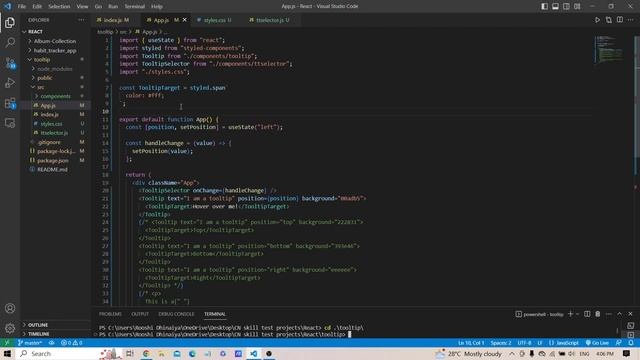Click the remote window indicator in status bar
This screenshot has height=360, width=640.
tap(7, 342)
